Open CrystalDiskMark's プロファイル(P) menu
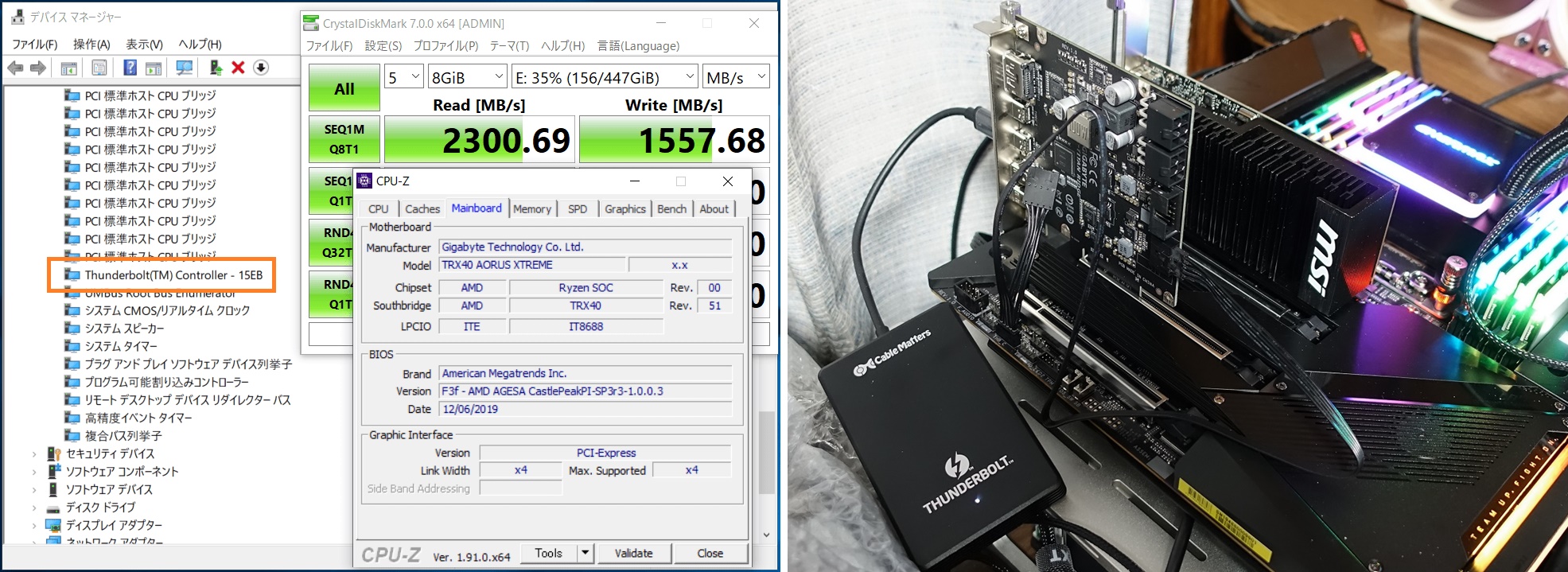 point(445,46)
